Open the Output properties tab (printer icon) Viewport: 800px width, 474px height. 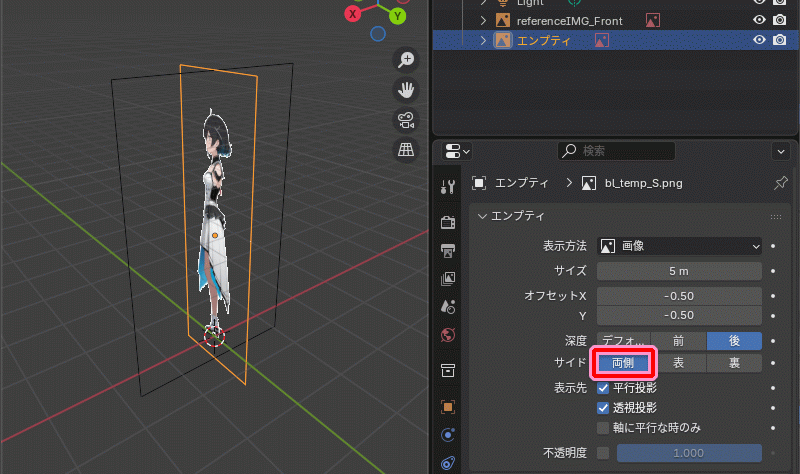(x=448, y=248)
